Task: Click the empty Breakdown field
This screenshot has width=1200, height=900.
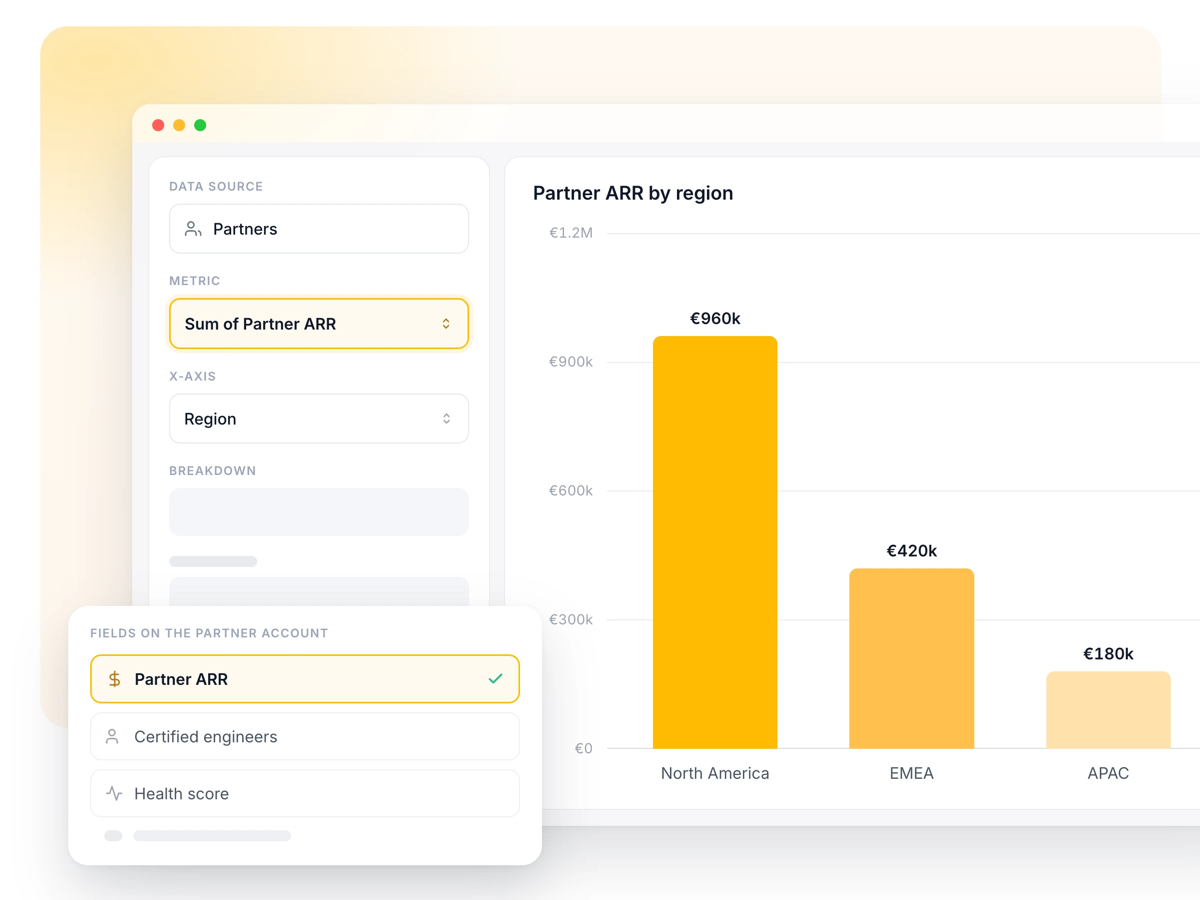Action: (319, 512)
